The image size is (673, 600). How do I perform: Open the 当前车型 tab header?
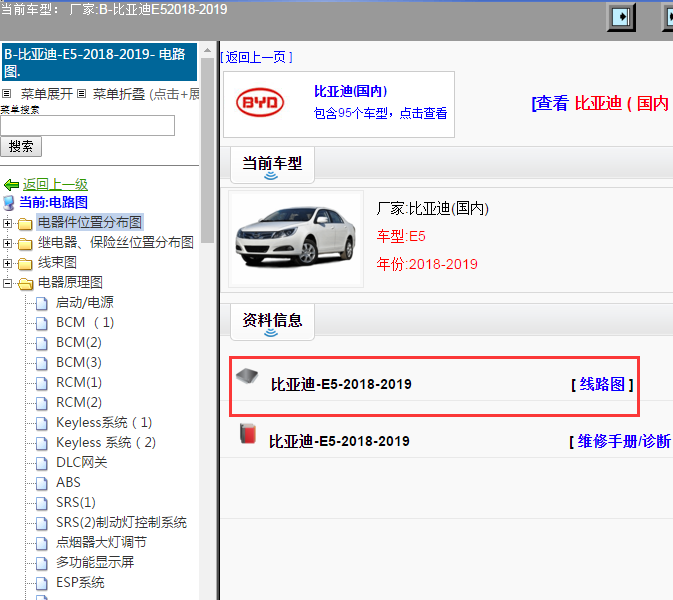click(x=272, y=165)
